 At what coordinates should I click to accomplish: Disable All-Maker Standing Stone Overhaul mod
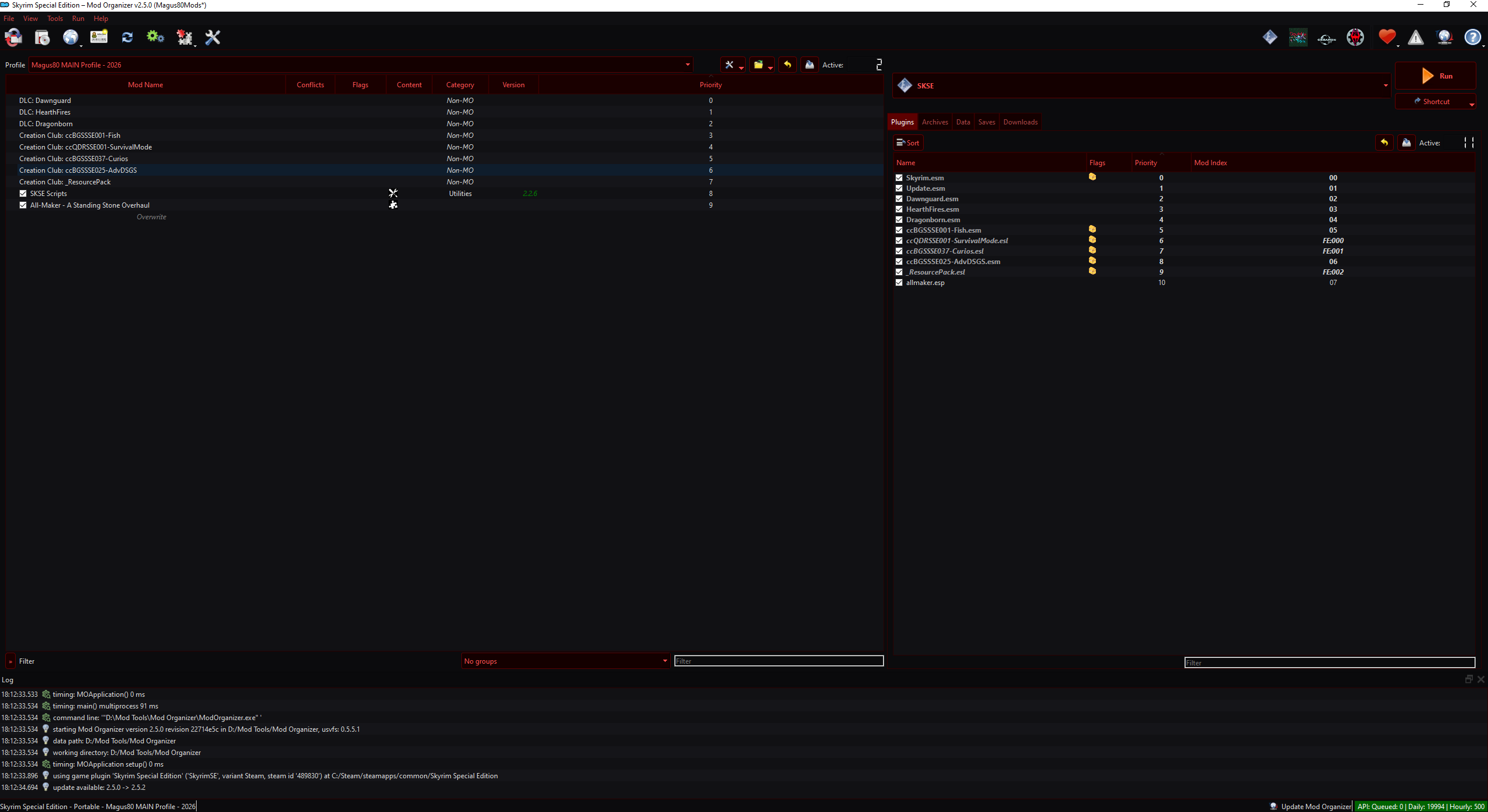coord(23,205)
